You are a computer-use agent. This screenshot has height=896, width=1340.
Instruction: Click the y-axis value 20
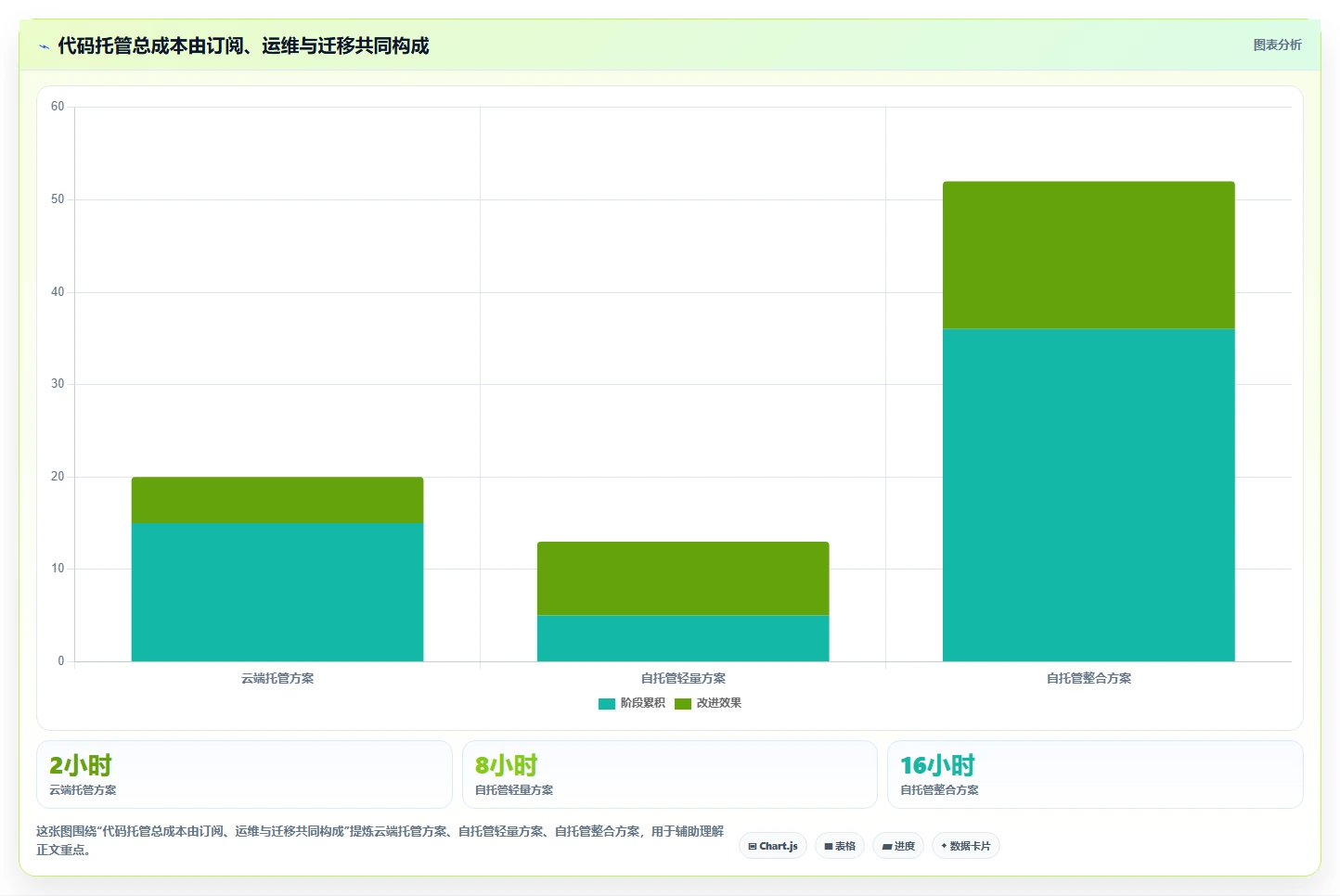[x=58, y=477]
